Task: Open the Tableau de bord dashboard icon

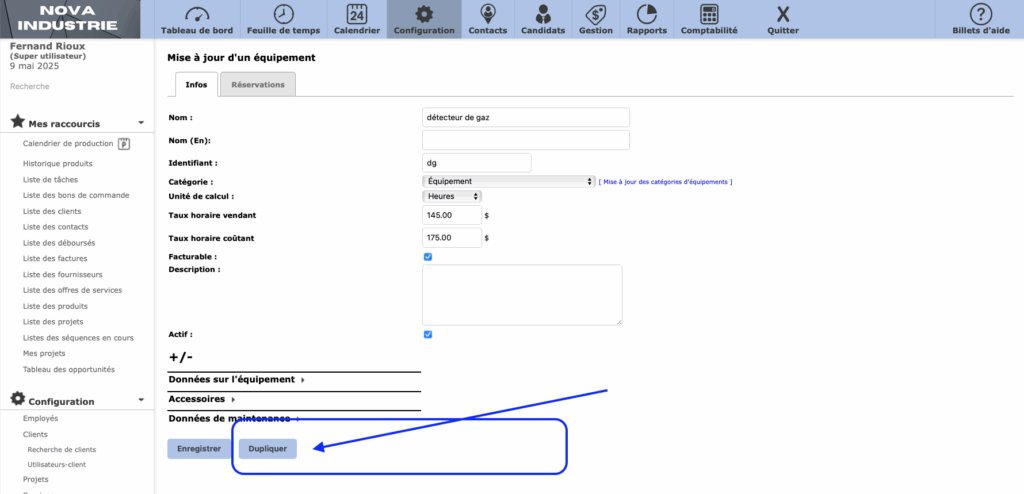Action: 196,15
